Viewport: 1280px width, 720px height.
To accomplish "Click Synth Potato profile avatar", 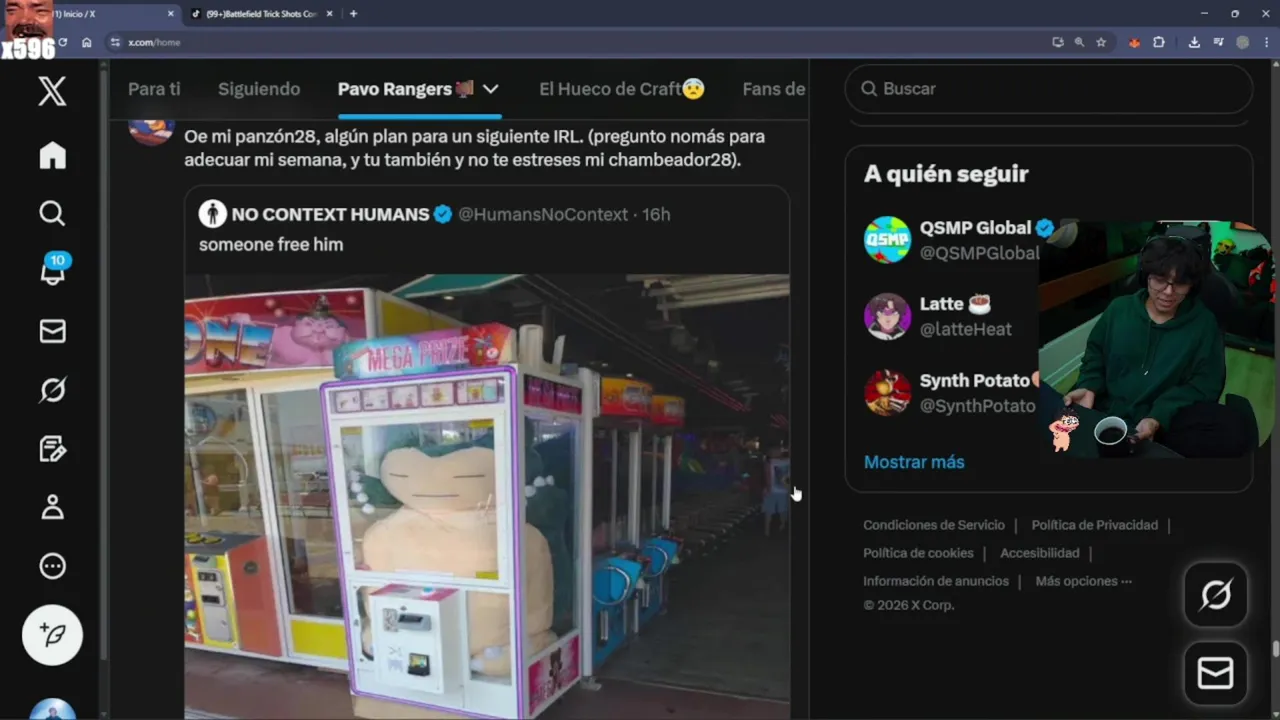I will pyautogui.click(x=888, y=392).
